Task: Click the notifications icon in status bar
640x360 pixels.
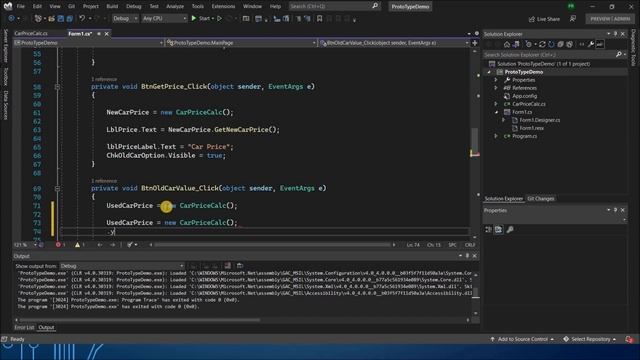Action: click(x=629, y=339)
